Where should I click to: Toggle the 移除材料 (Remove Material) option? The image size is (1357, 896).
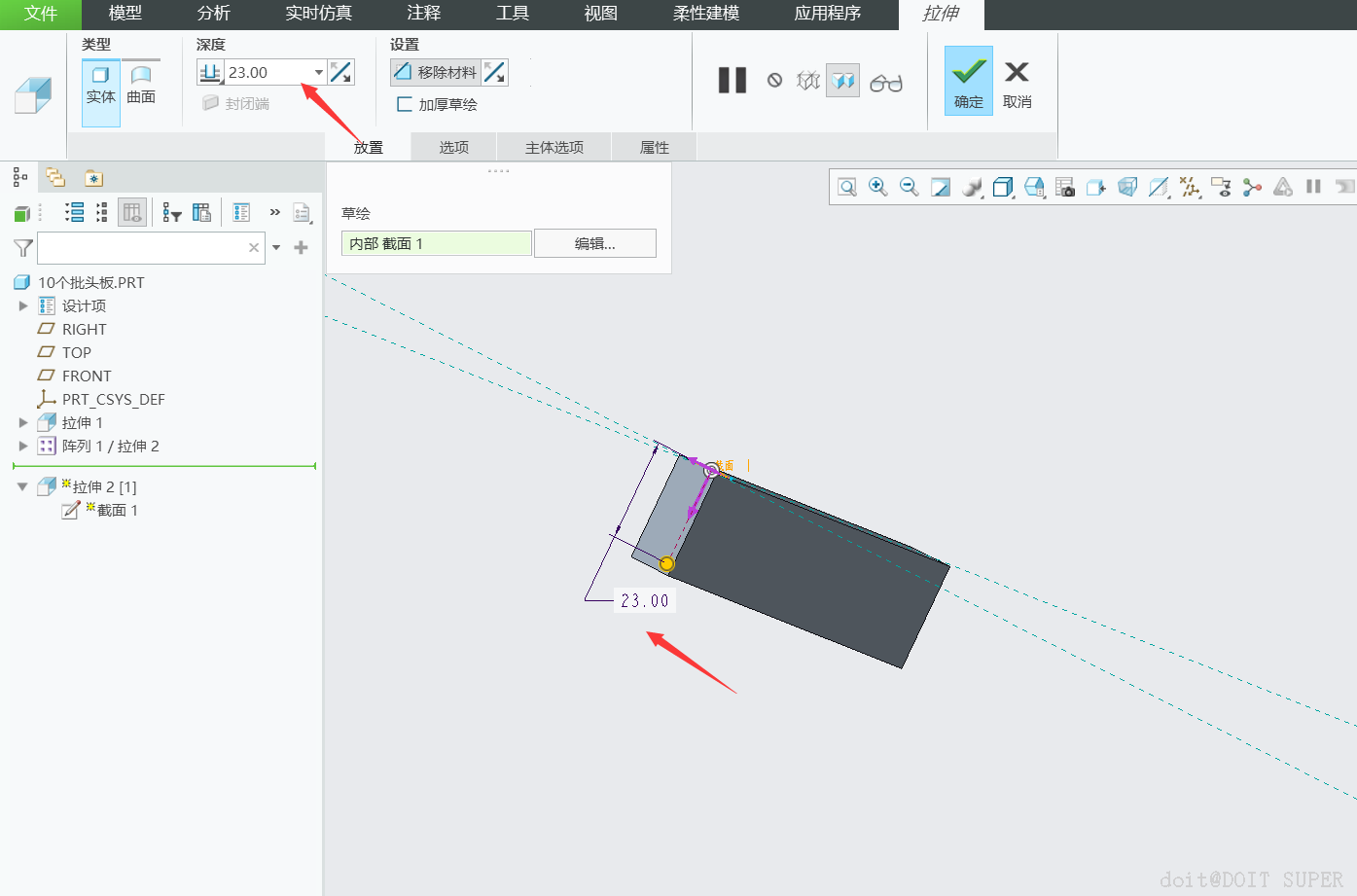(x=436, y=72)
